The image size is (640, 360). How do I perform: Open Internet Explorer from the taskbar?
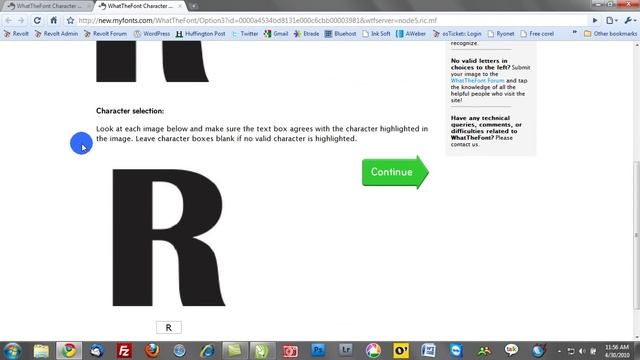point(207,351)
